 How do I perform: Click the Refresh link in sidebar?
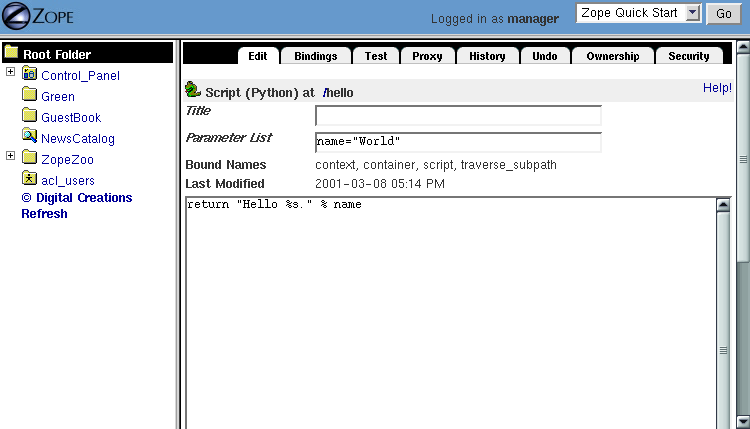tap(44, 214)
